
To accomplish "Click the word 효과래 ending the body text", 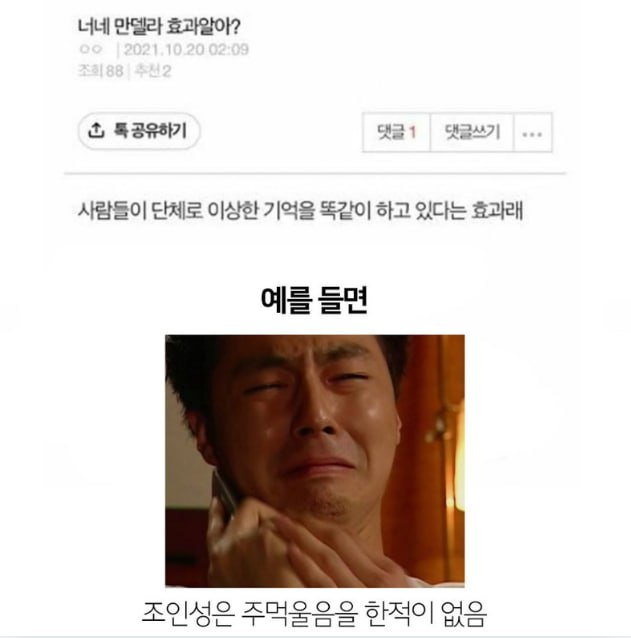I will coord(497,210).
